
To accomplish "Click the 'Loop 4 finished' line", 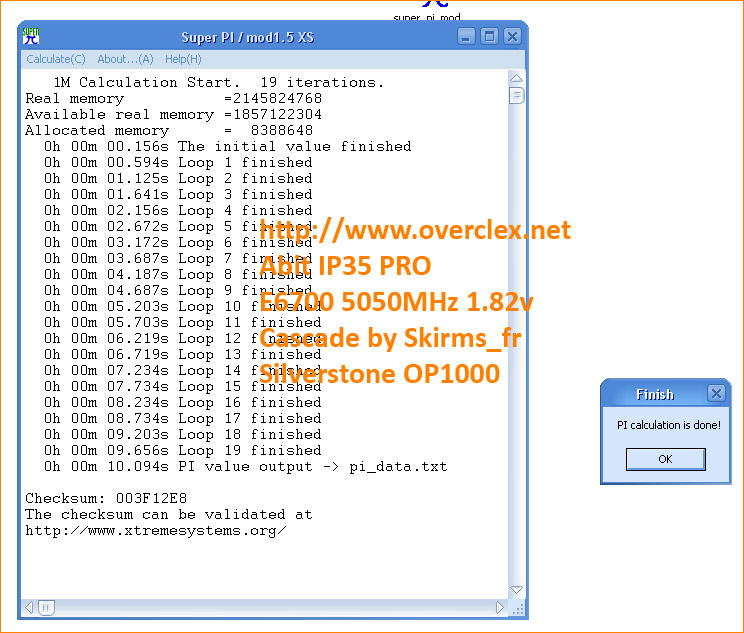I will [178, 211].
